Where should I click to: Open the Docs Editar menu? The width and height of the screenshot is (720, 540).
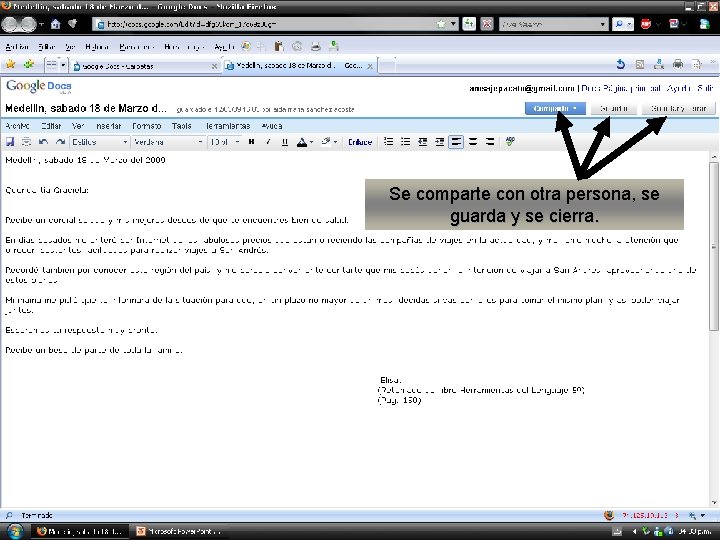click(51, 126)
